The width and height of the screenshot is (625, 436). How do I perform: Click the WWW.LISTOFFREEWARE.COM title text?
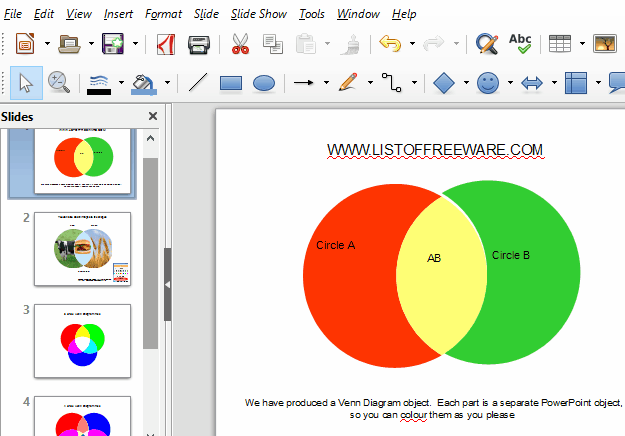click(435, 150)
